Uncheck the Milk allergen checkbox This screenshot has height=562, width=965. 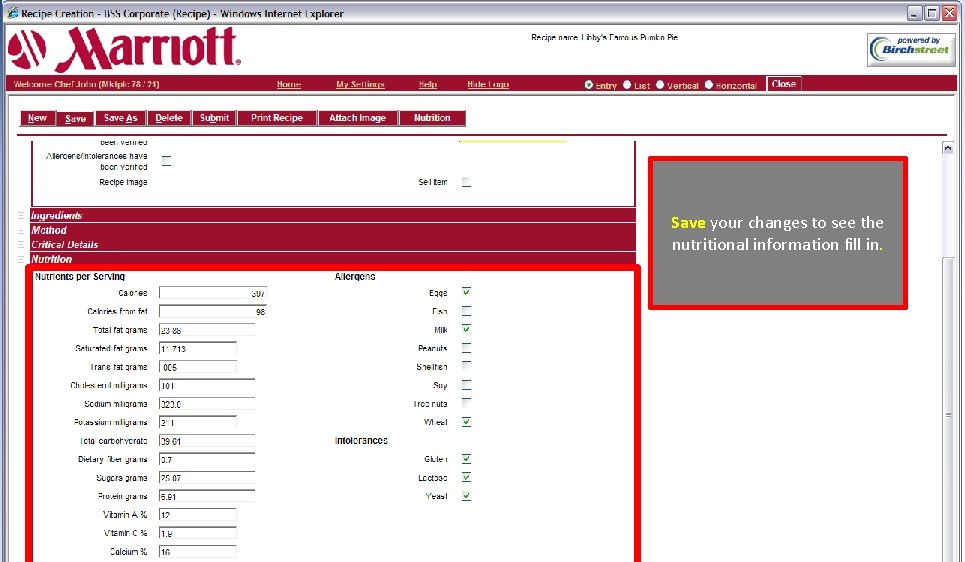(x=466, y=329)
